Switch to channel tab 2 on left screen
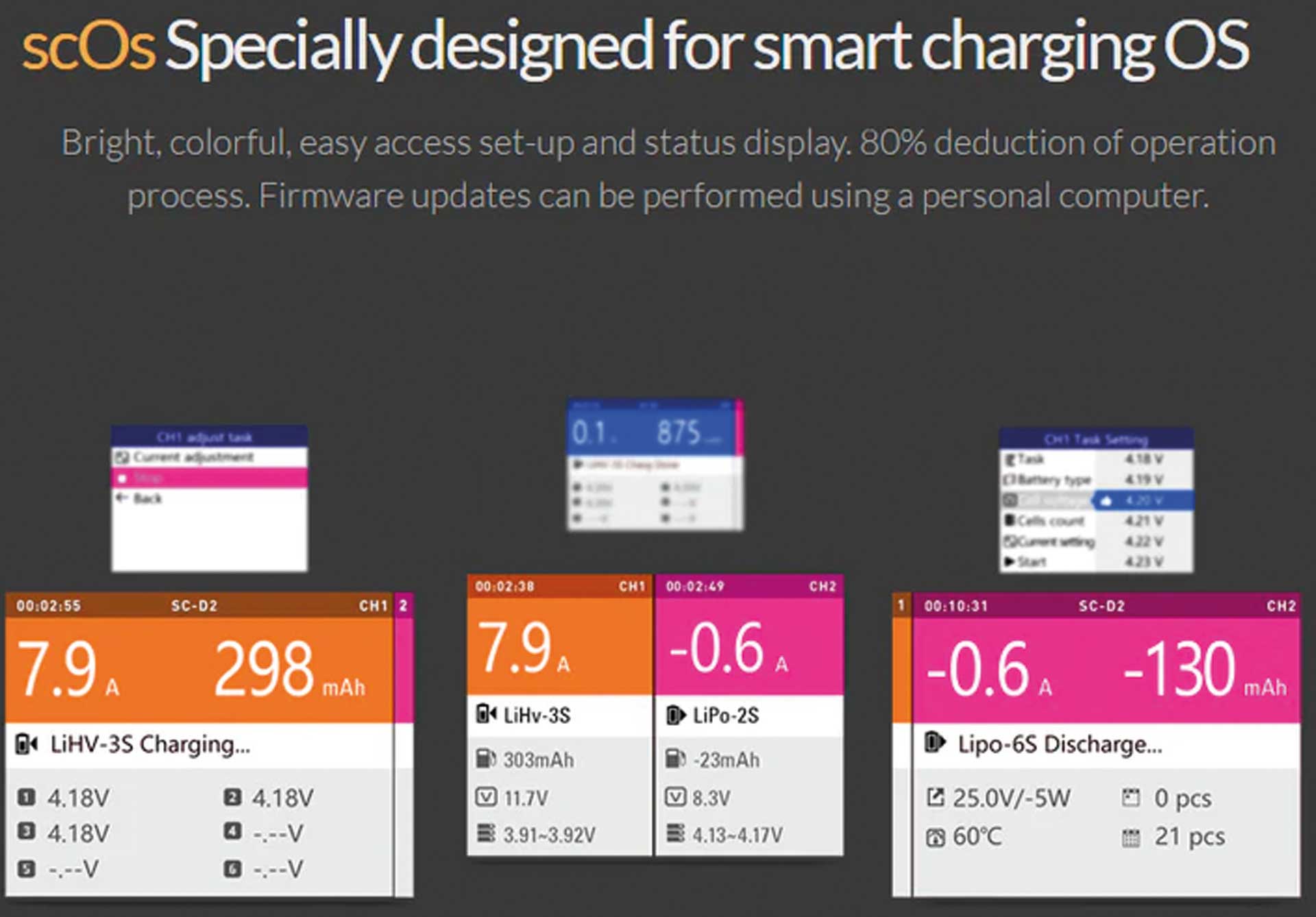This screenshot has width=1316, height=917. (x=404, y=606)
